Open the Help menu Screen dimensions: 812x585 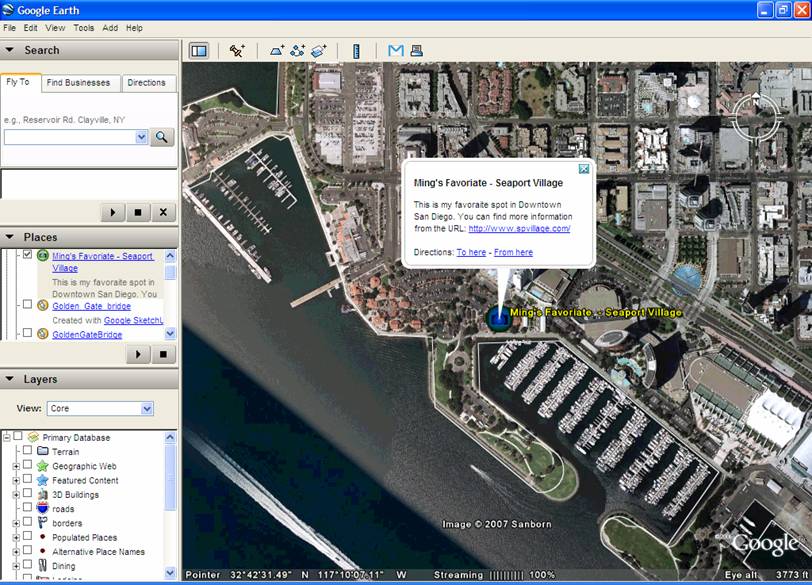[x=134, y=28]
